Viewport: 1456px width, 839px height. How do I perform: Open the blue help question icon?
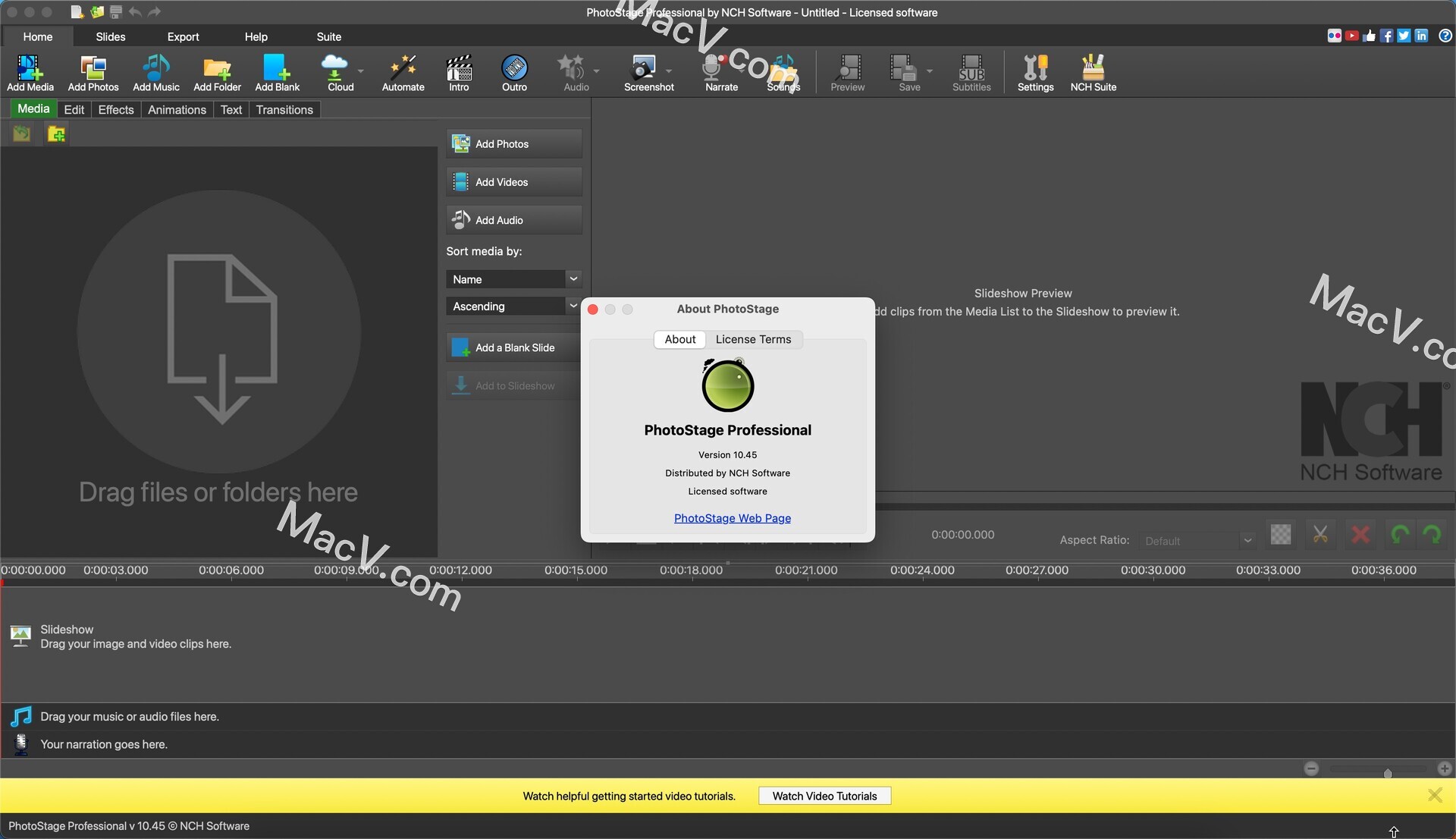pyautogui.click(x=1445, y=36)
